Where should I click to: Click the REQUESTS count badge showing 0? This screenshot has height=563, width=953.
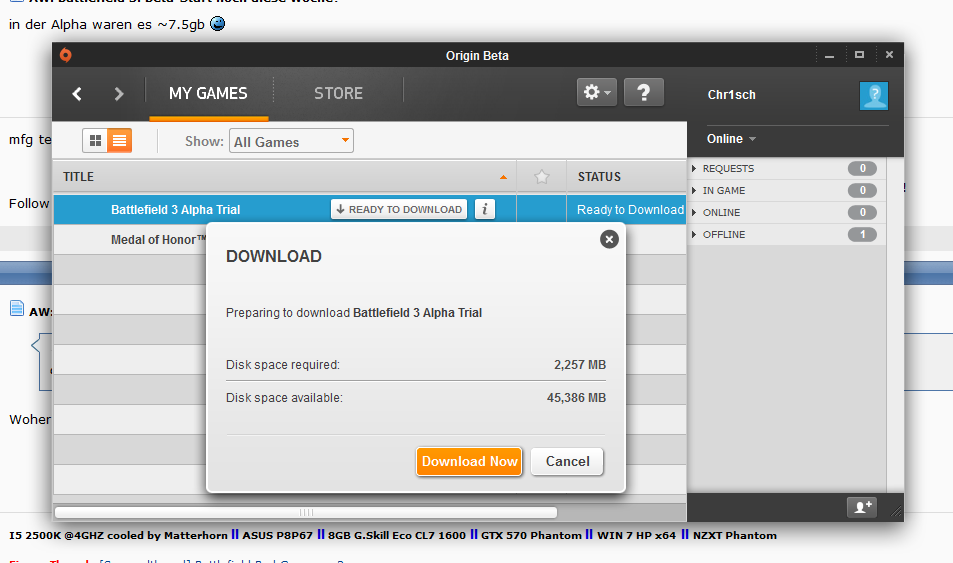[862, 168]
